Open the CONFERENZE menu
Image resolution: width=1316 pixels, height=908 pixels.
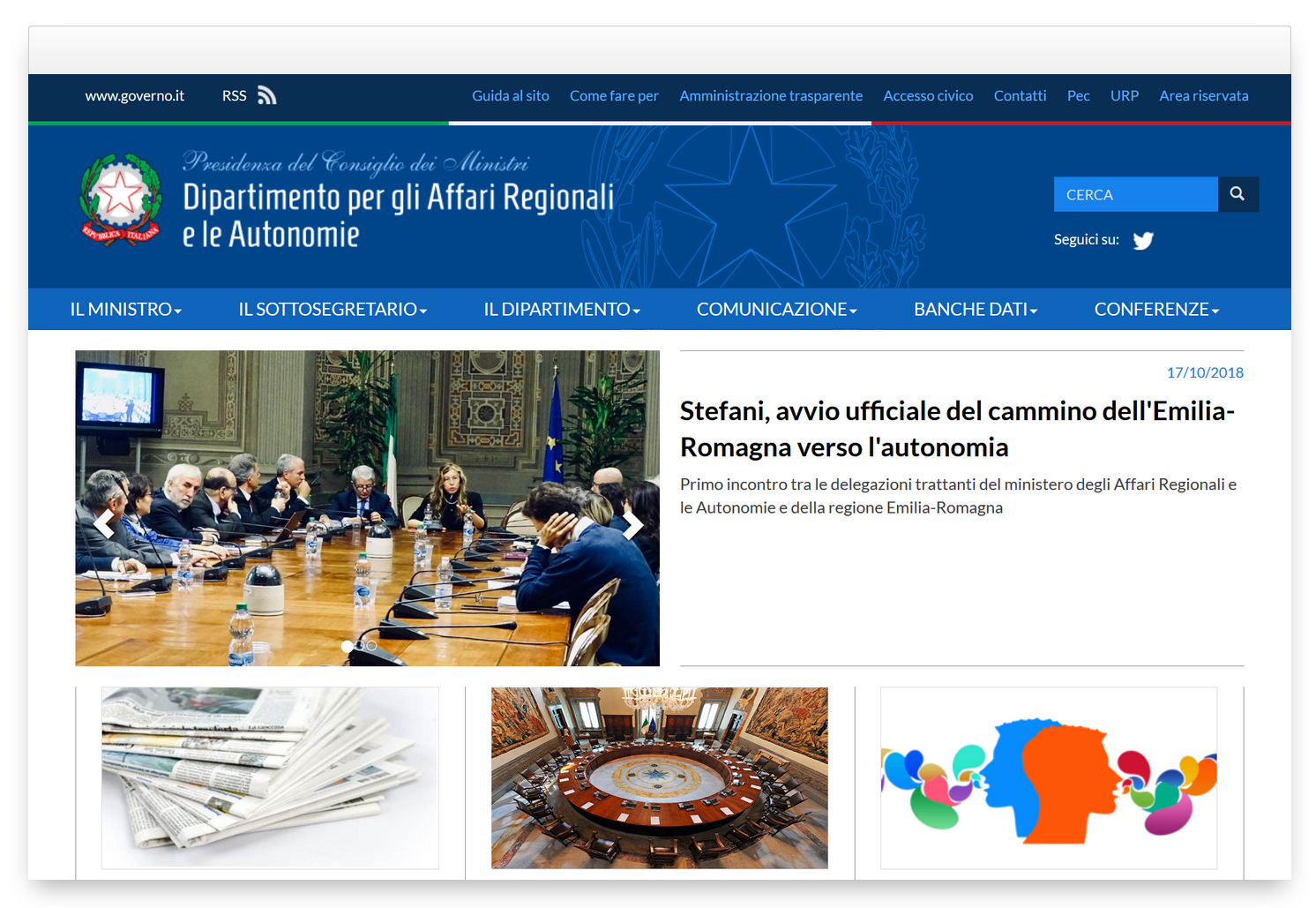(x=1156, y=310)
